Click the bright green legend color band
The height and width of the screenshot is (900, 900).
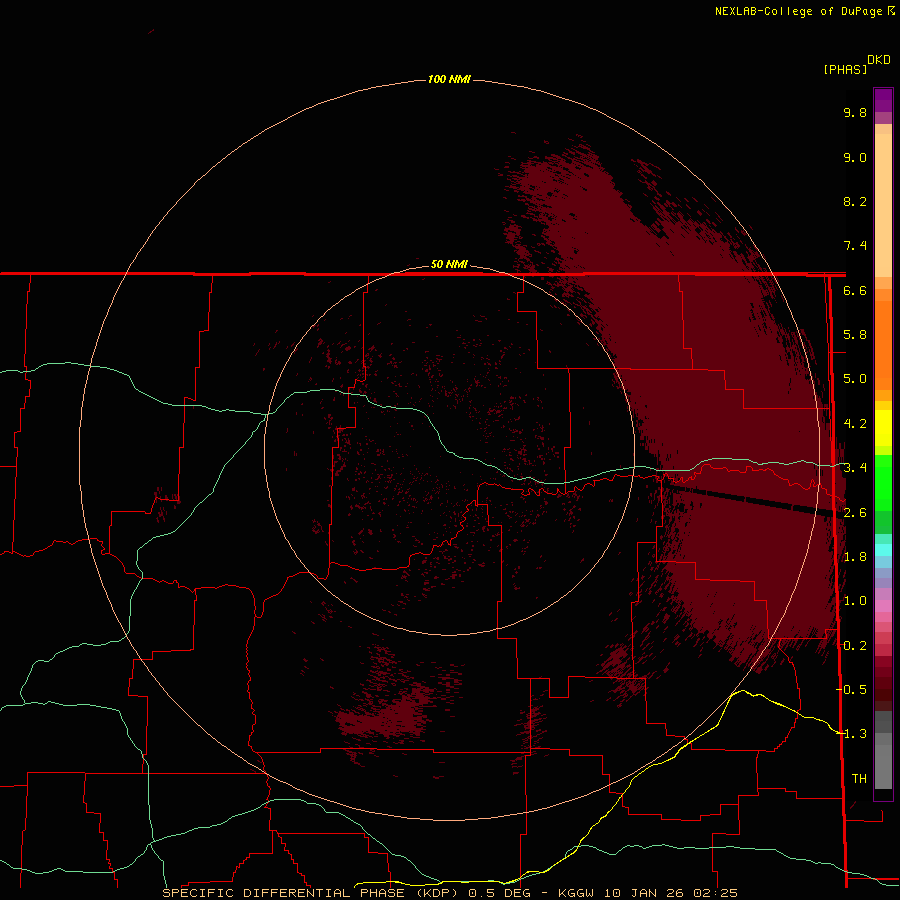[883, 482]
